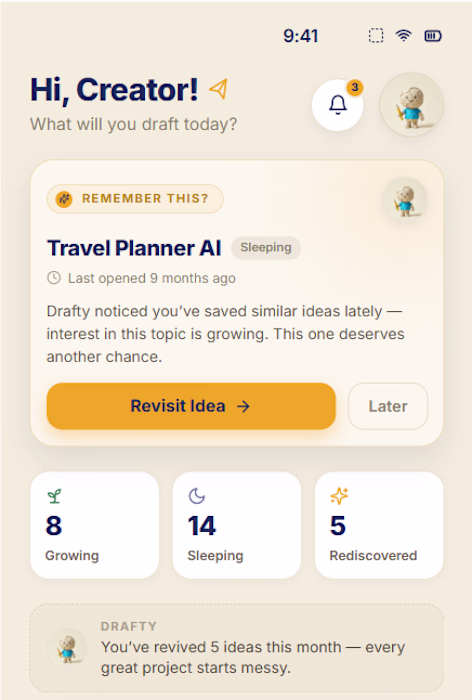Click the Revisit Idea button

pos(191,406)
